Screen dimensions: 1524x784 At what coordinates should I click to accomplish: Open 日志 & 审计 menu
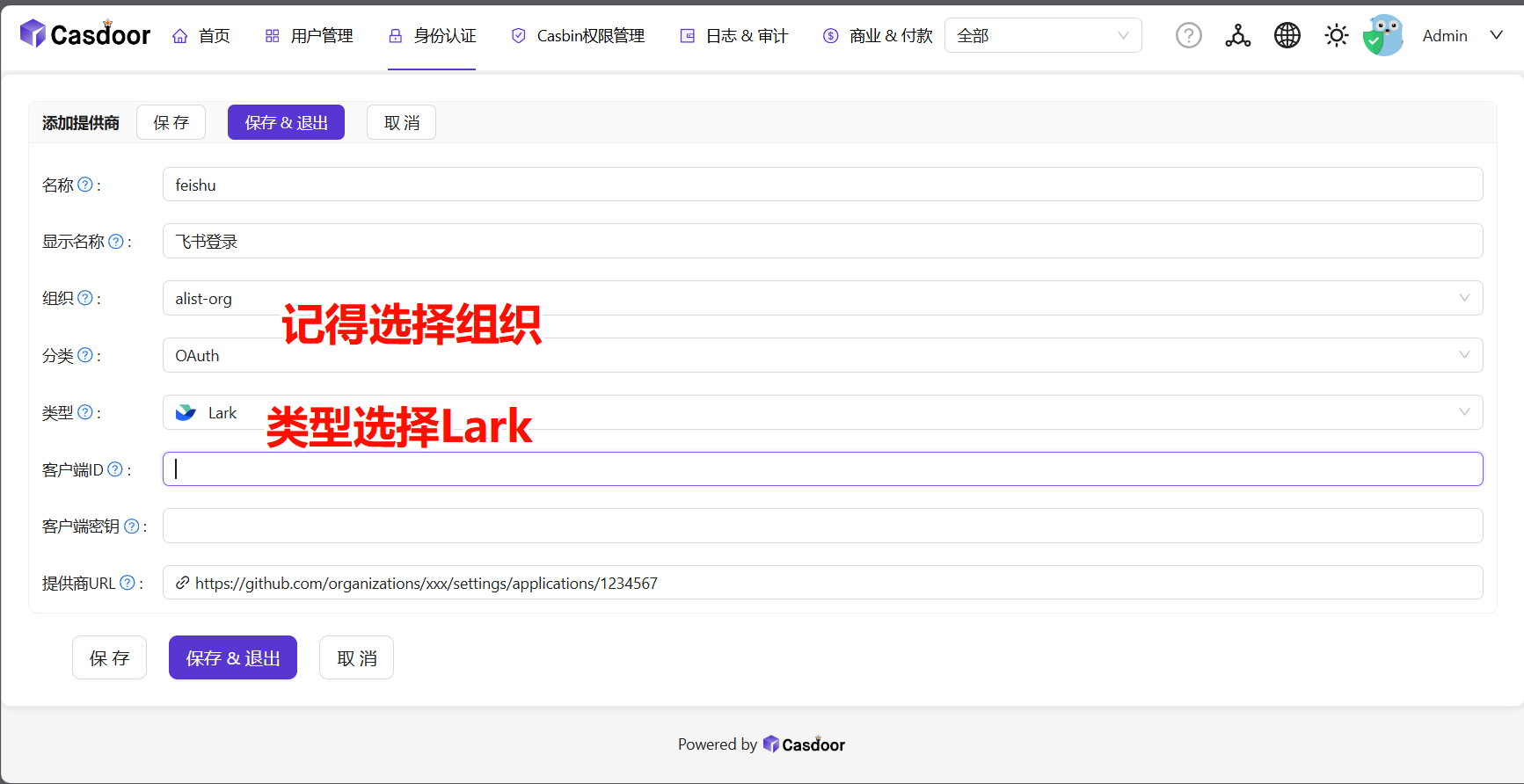click(x=734, y=35)
